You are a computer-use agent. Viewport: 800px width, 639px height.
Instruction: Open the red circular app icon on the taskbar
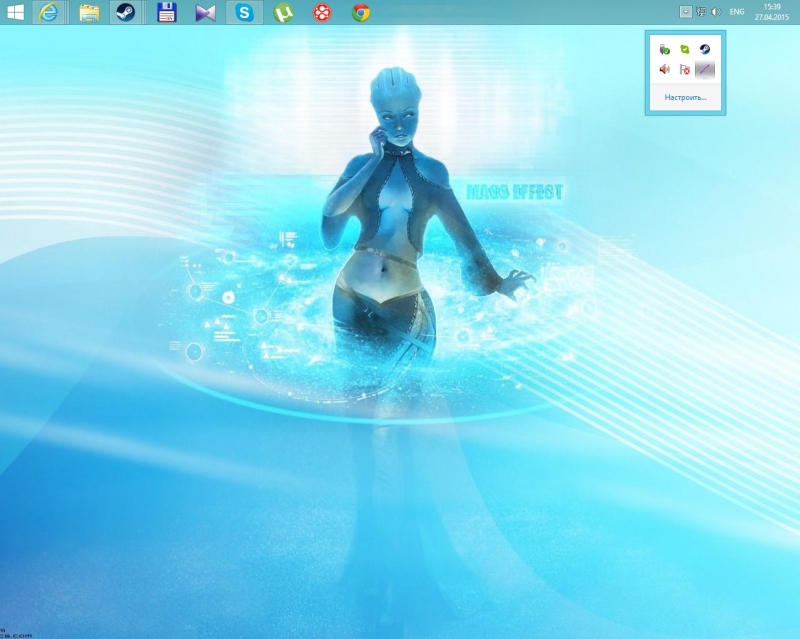[x=322, y=13]
